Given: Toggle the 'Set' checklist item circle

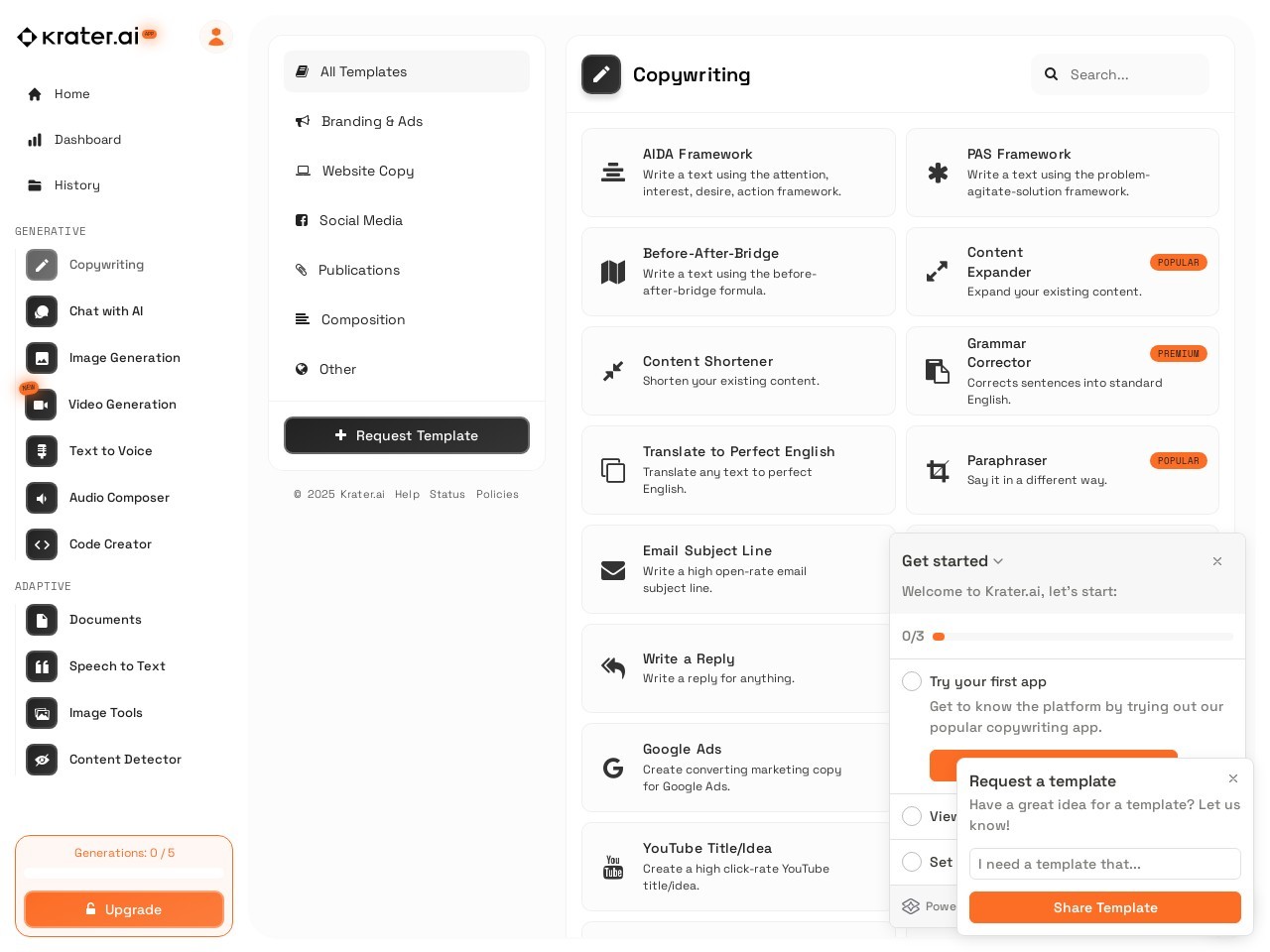Looking at the screenshot, I should [x=912, y=862].
